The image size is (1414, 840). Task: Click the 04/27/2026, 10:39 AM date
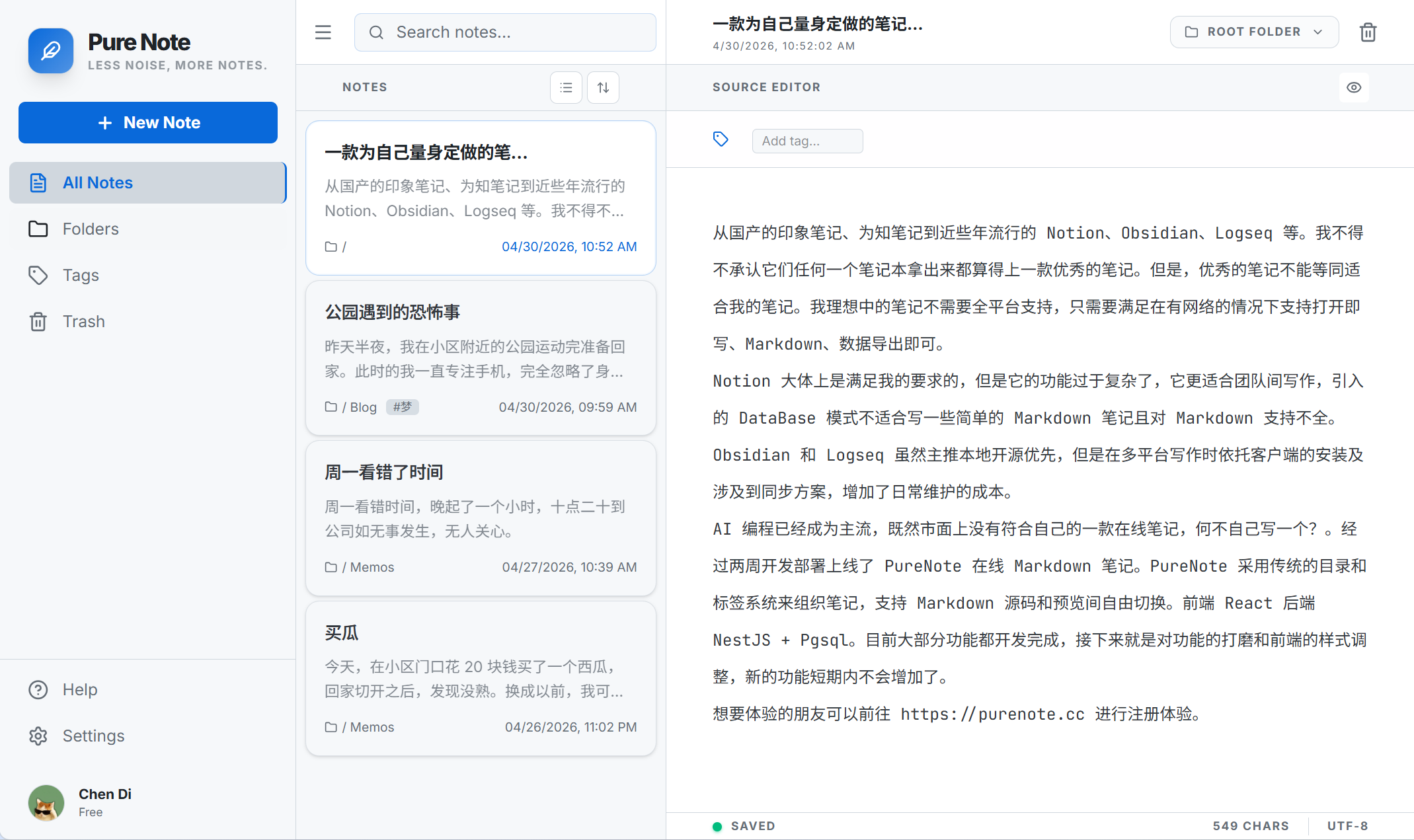tap(569, 567)
